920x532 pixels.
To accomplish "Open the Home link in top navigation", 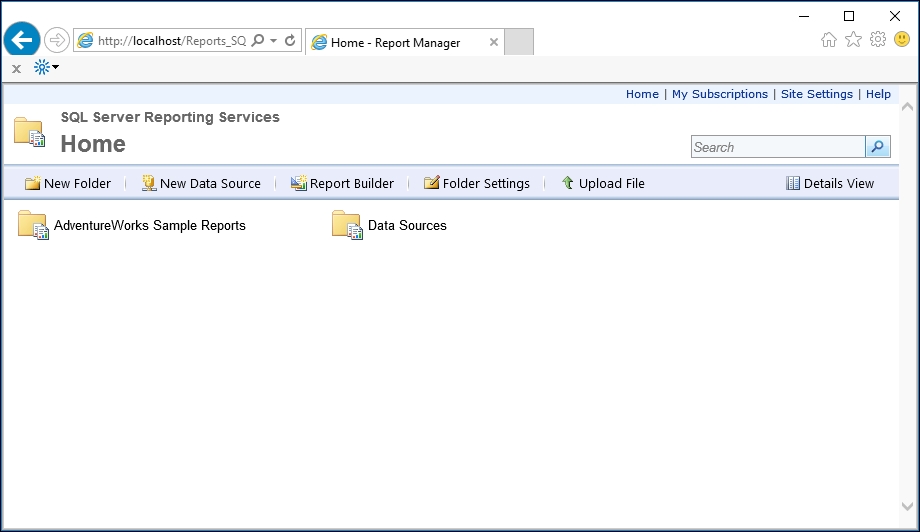I will click(x=642, y=94).
